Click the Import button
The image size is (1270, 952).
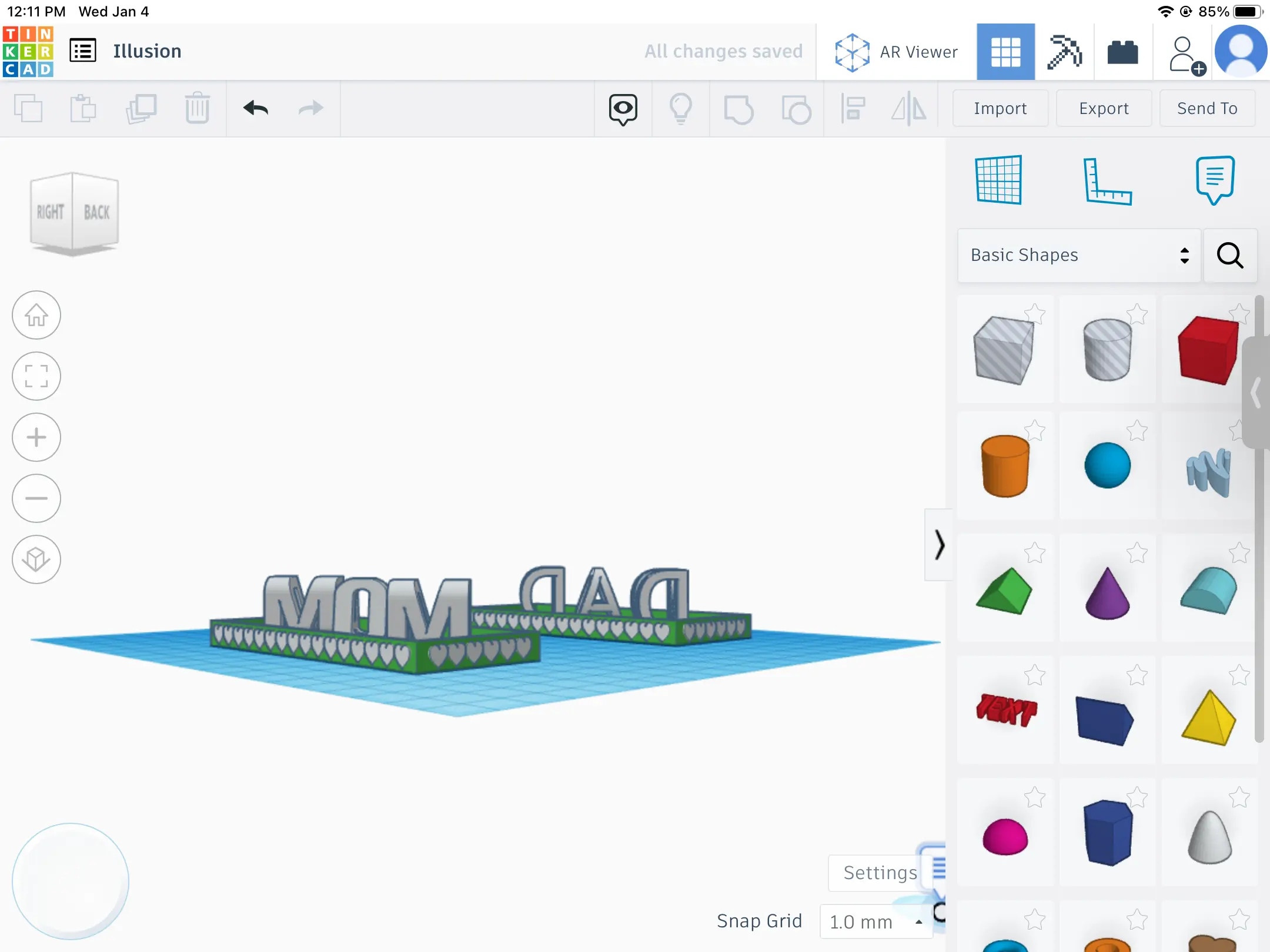click(x=1000, y=108)
